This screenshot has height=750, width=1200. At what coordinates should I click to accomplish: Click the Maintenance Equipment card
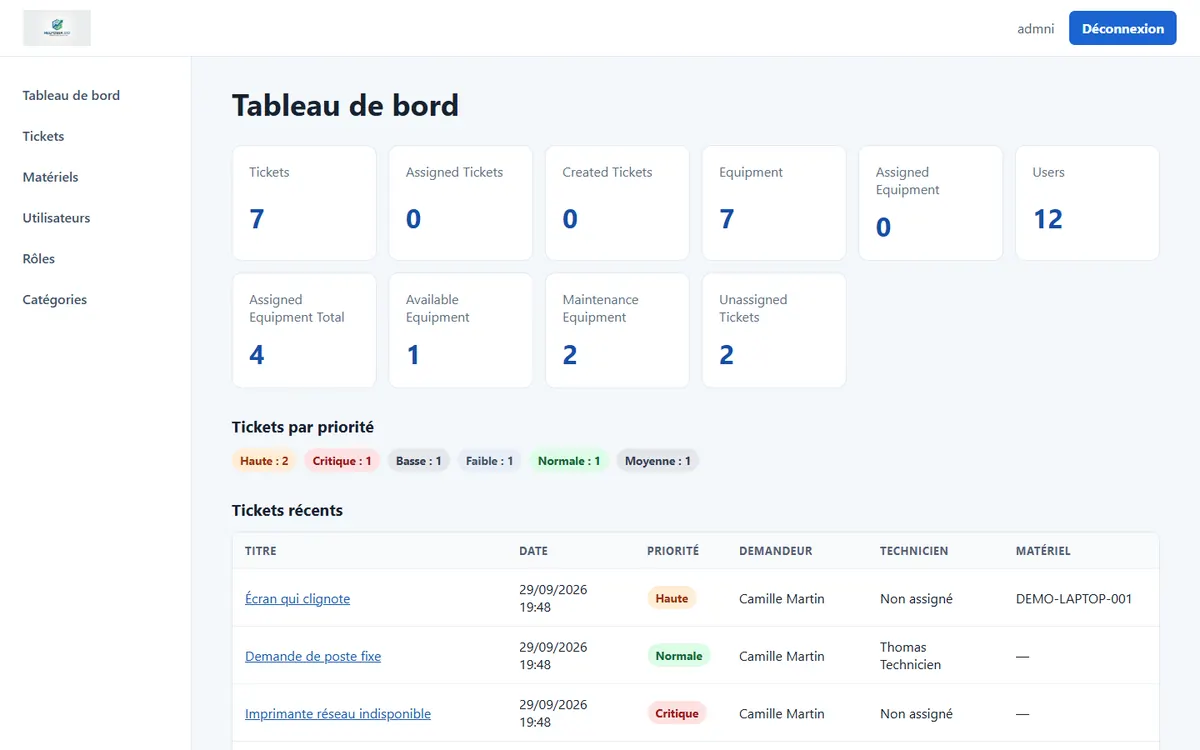point(617,330)
